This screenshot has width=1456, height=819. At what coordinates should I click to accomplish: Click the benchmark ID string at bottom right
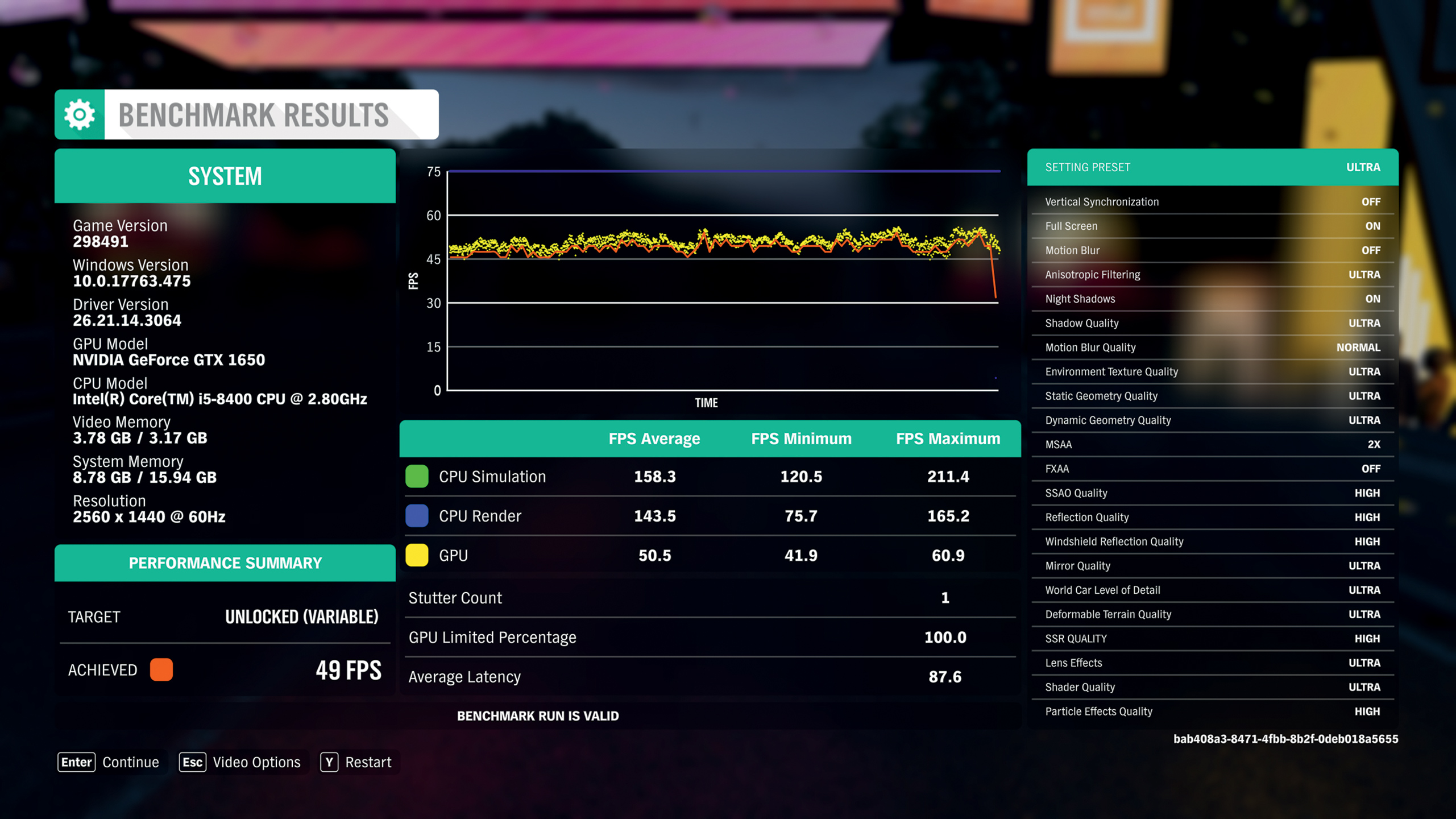click(x=1285, y=739)
